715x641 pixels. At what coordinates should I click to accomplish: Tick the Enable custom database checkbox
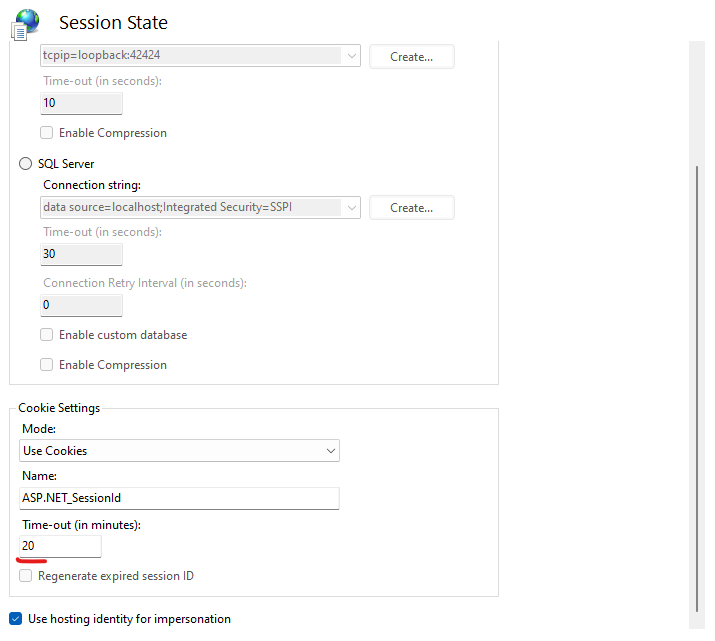click(x=47, y=335)
